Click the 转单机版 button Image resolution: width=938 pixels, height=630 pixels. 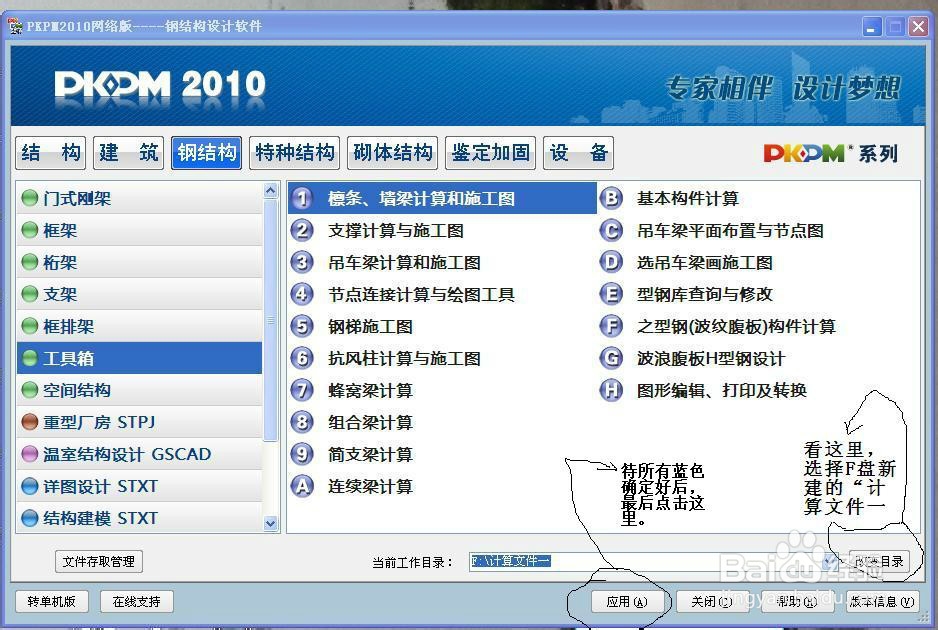click(51, 601)
